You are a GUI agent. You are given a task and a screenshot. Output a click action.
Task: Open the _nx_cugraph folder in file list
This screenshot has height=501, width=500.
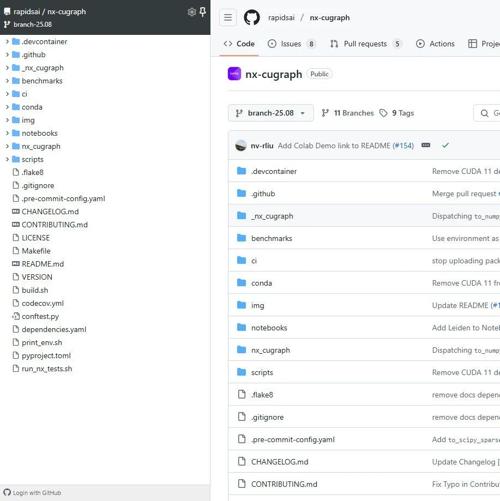coord(272,216)
